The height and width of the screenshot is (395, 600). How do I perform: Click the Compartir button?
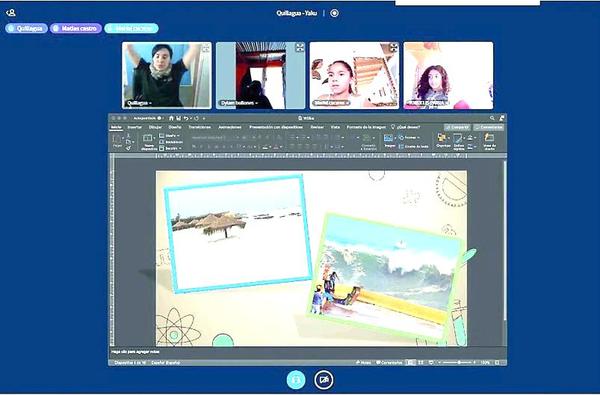click(458, 127)
